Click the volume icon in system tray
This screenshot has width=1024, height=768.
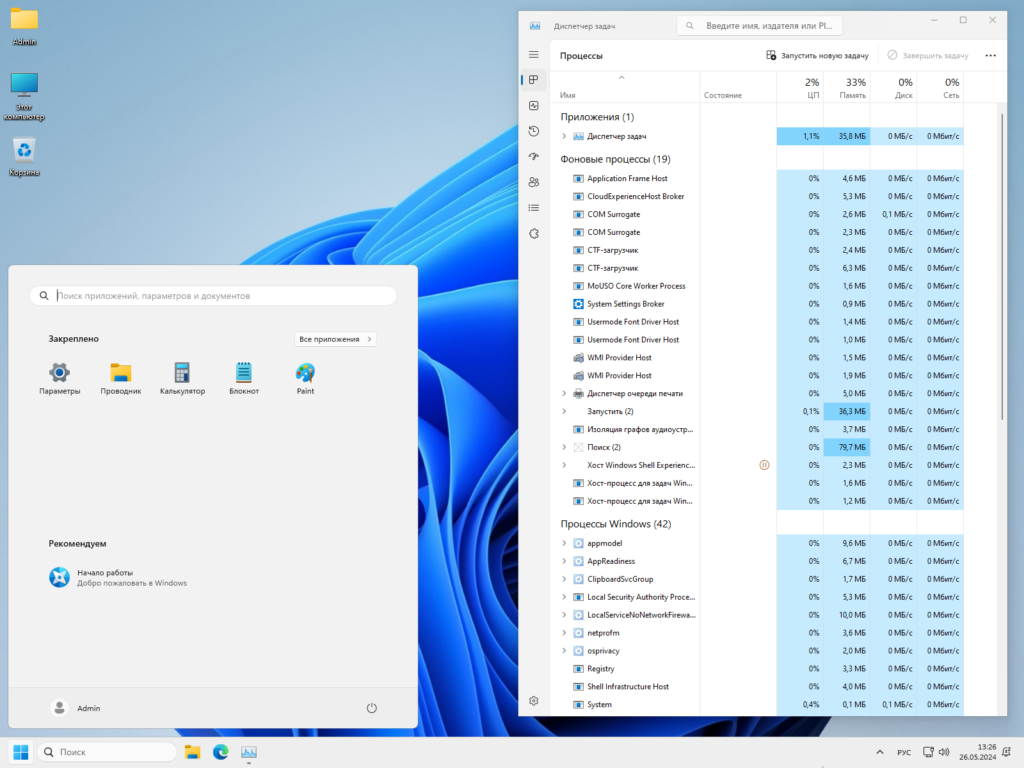pos(944,752)
